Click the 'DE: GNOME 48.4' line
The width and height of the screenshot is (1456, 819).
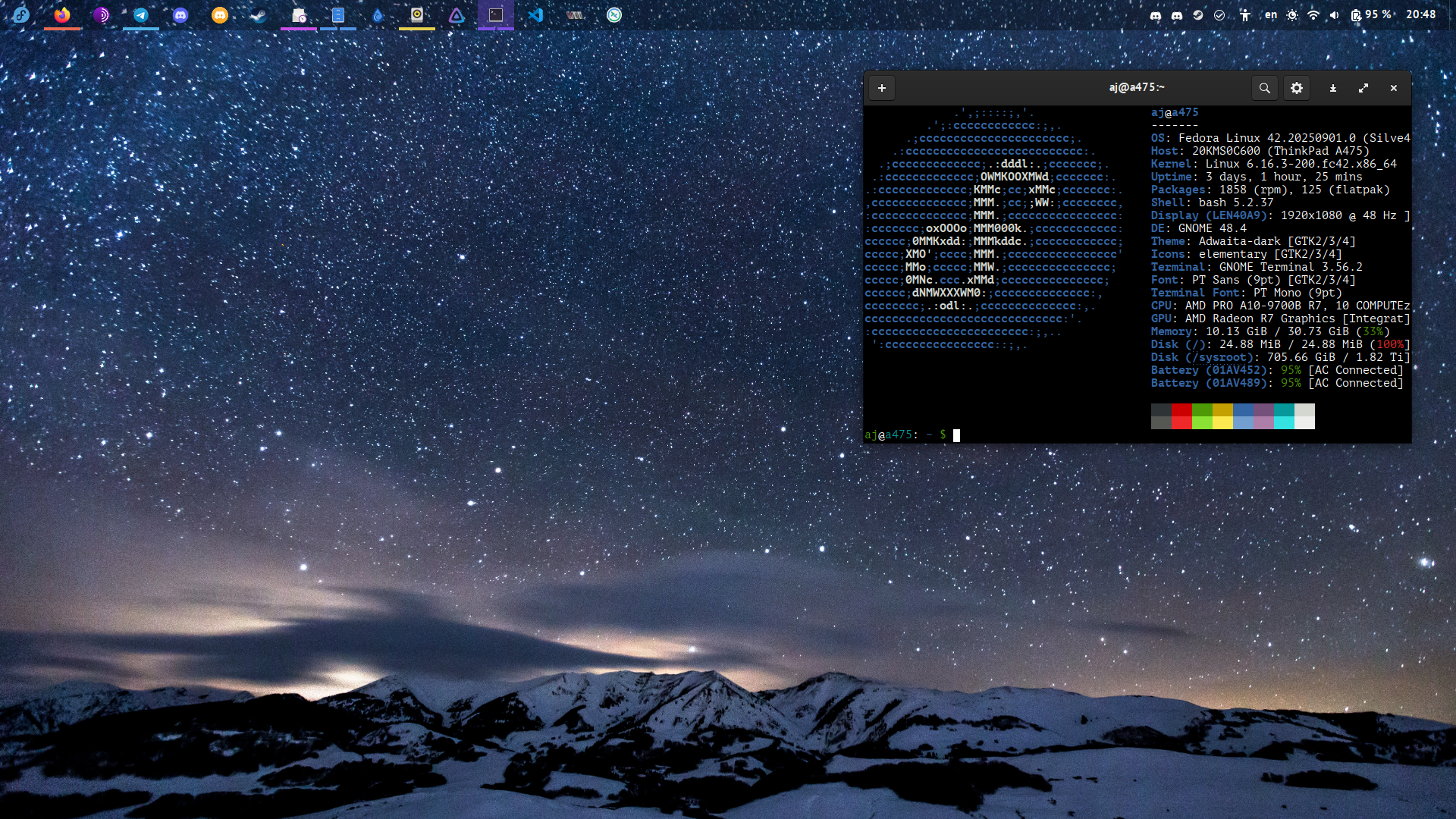[x=1198, y=228]
